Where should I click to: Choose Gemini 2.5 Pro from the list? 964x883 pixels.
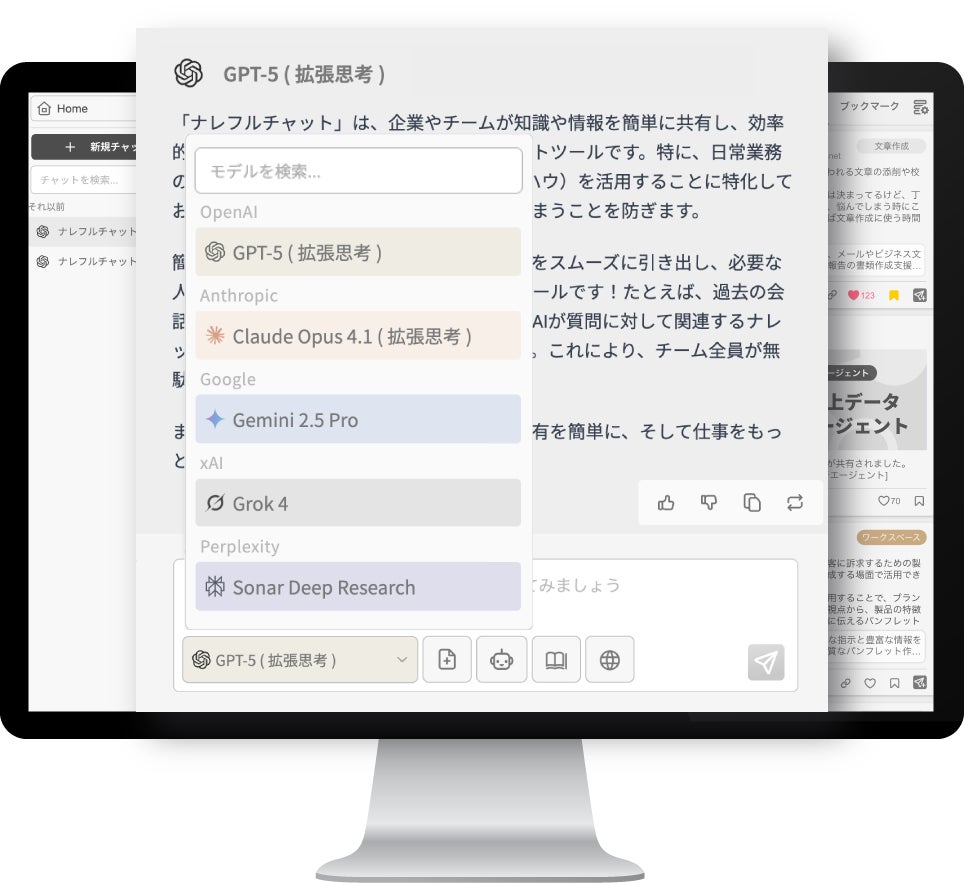358,419
